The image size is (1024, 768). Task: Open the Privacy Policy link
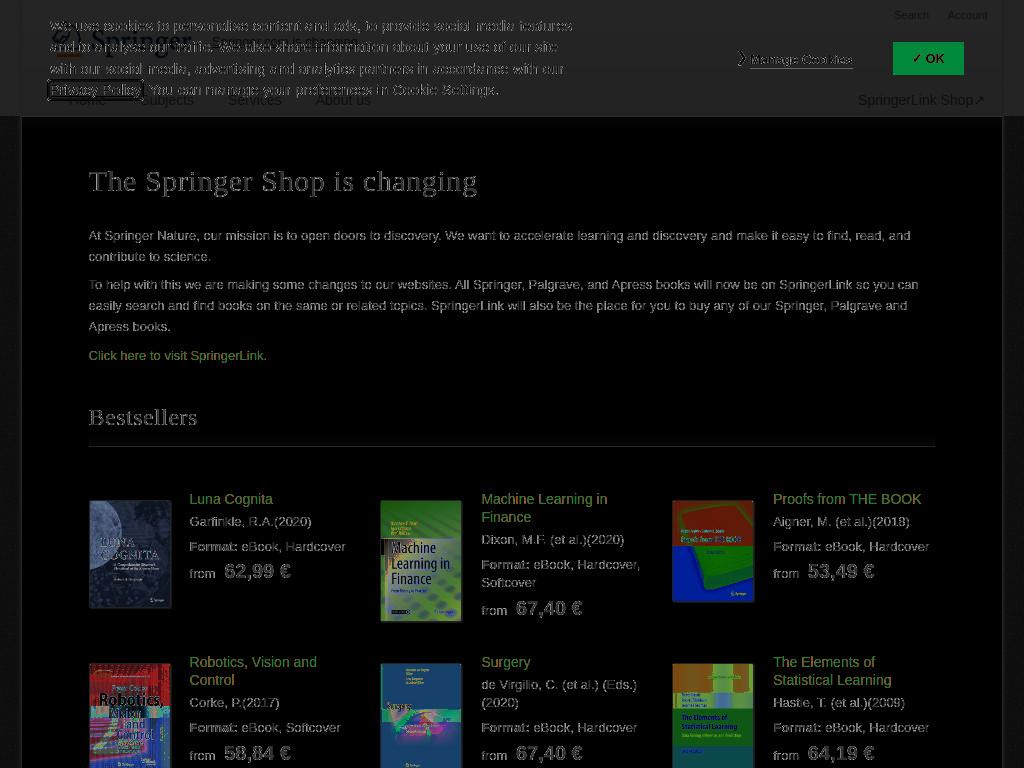[95, 89]
